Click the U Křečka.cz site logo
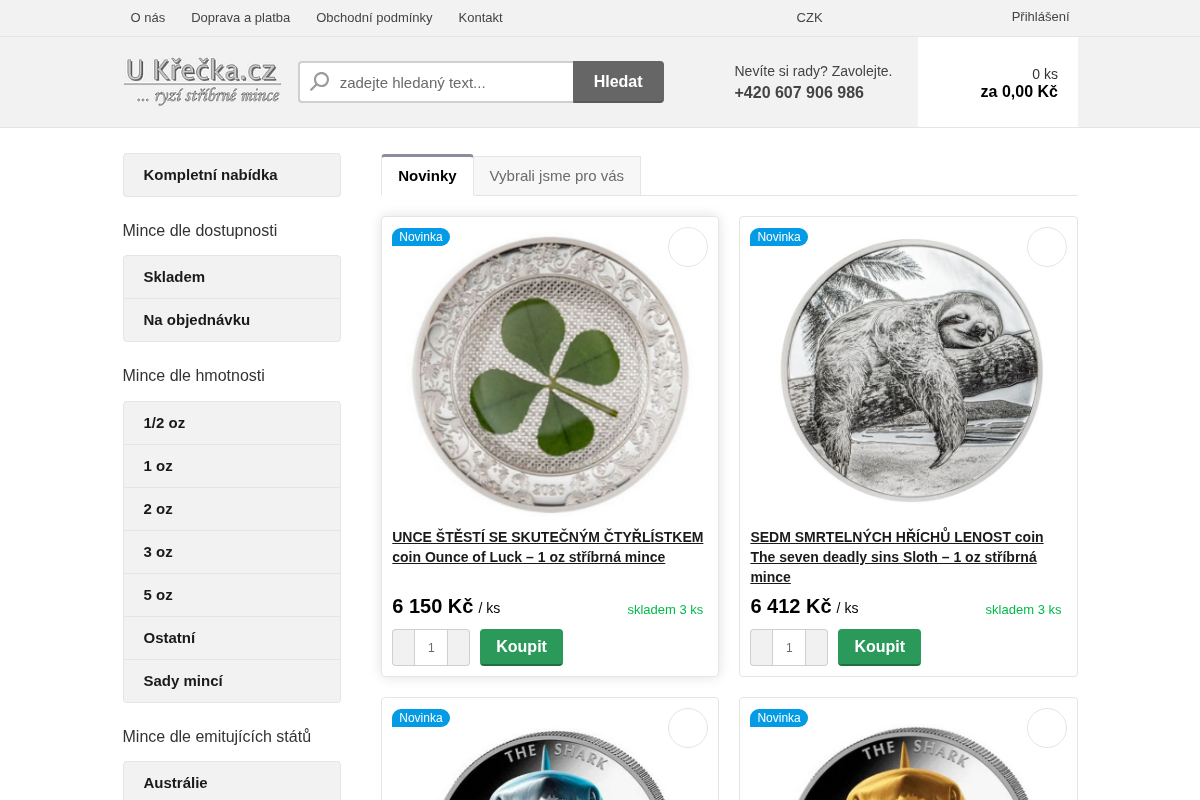Image resolution: width=1200 pixels, height=800 pixels. [x=202, y=81]
